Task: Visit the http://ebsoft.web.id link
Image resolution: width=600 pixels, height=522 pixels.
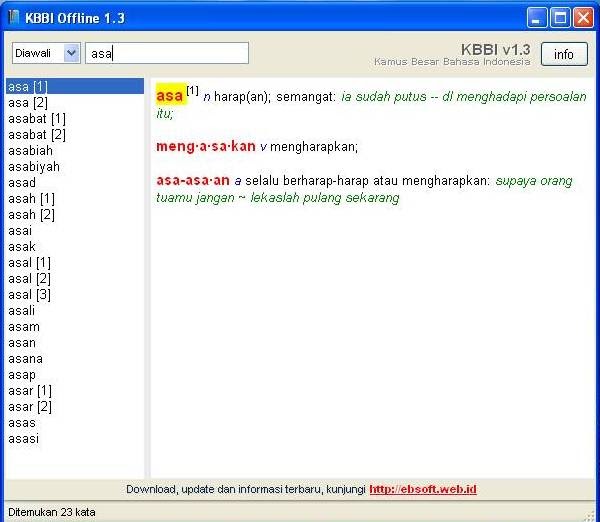Action: click(x=423, y=489)
